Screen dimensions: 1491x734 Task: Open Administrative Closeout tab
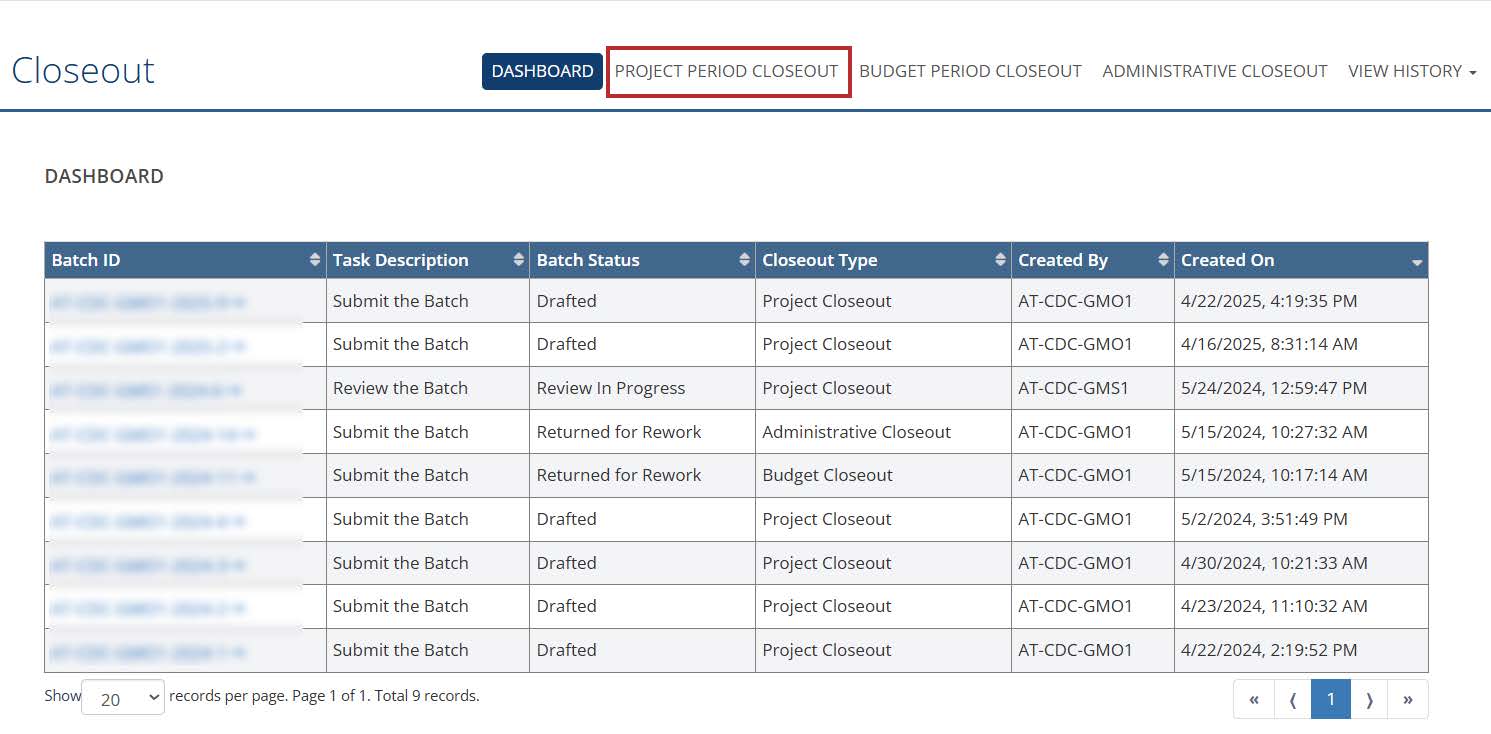pos(1214,71)
